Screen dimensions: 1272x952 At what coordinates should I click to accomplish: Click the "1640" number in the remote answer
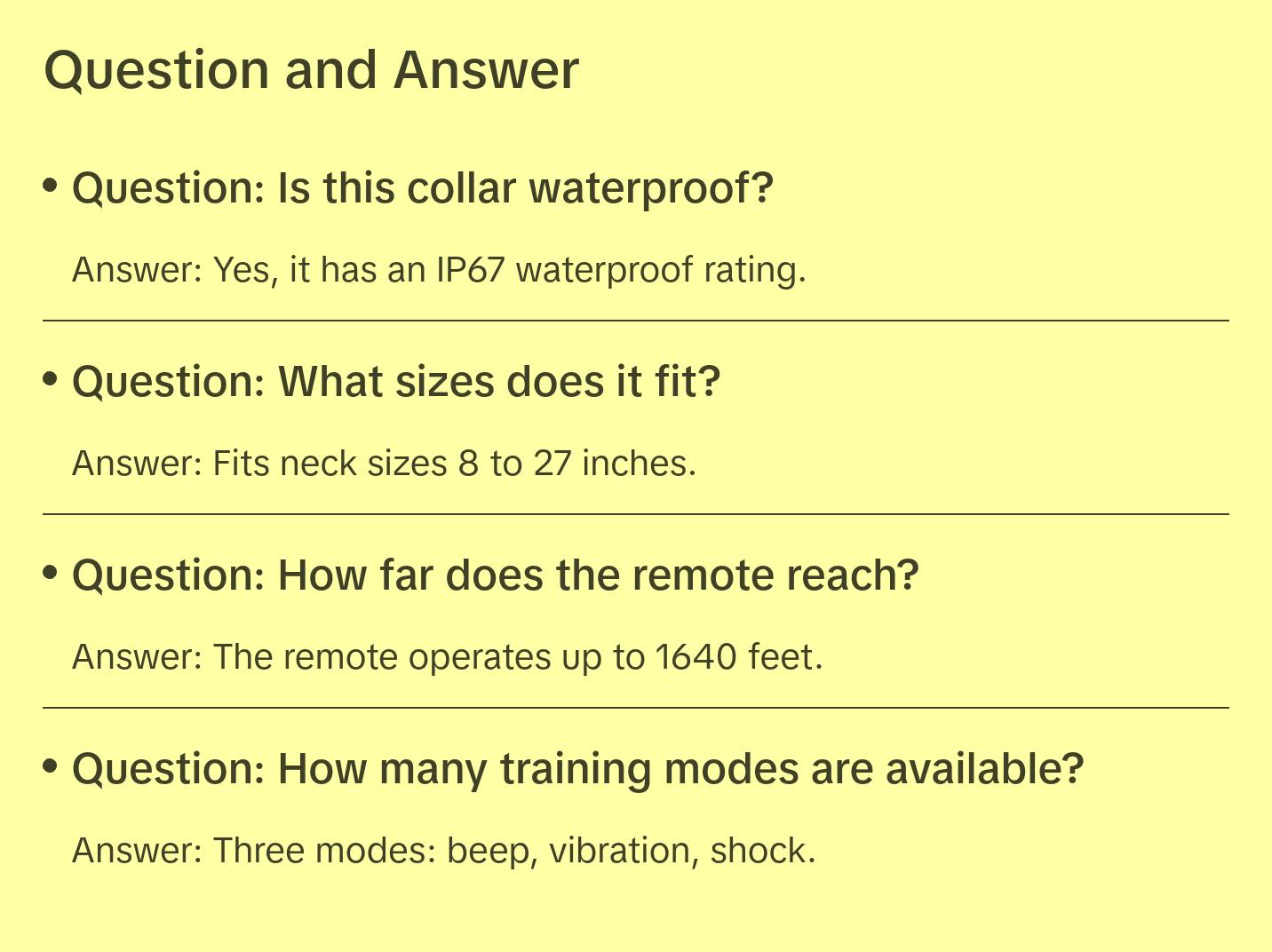click(696, 657)
